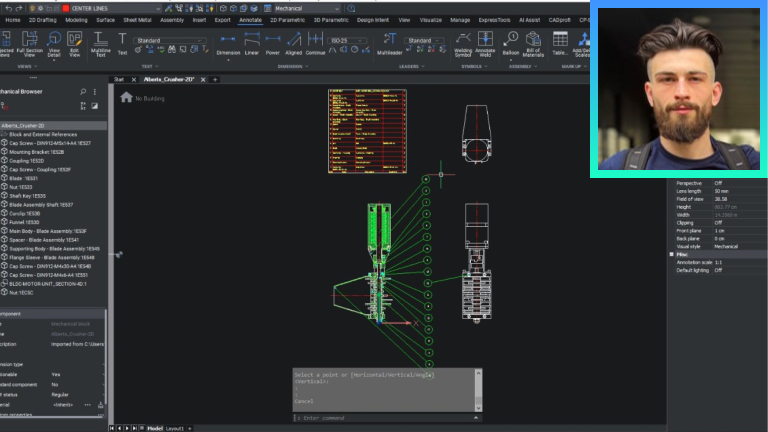768x432 pixels.
Task: Click the Home icon beside No Building
Action: click(x=126, y=97)
